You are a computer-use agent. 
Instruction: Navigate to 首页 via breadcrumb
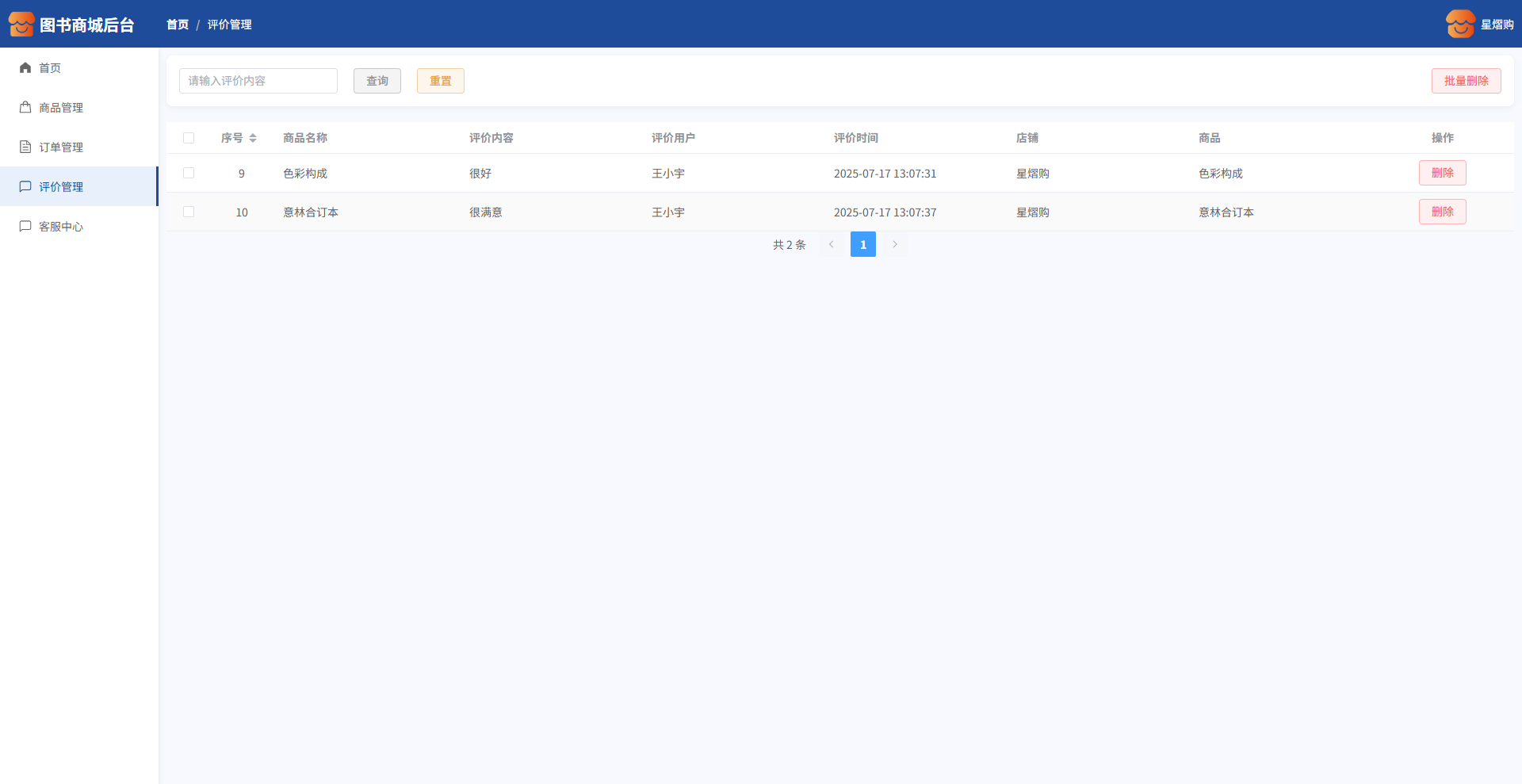click(178, 25)
